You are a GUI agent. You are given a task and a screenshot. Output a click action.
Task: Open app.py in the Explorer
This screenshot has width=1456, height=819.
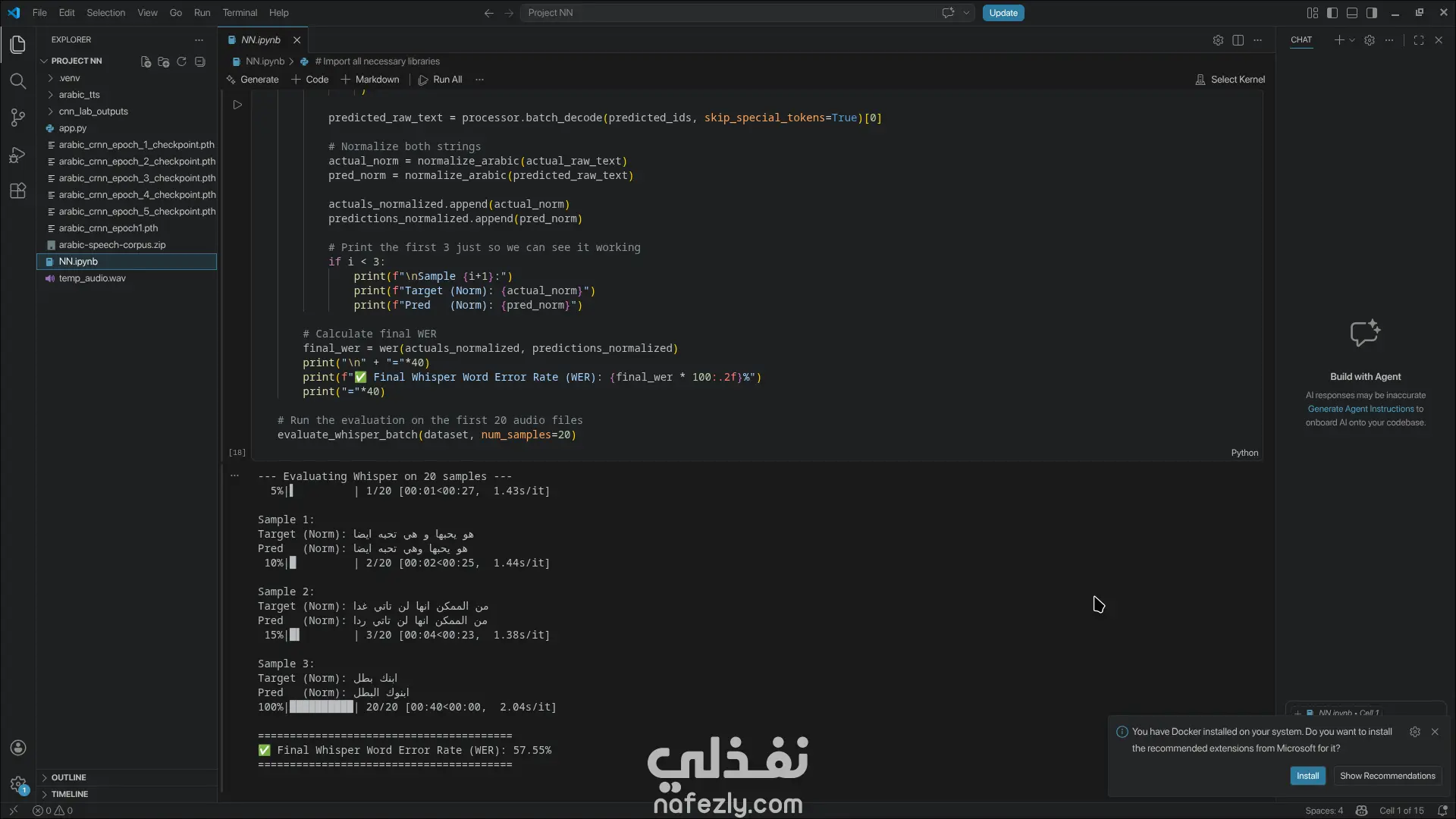(127, 128)
